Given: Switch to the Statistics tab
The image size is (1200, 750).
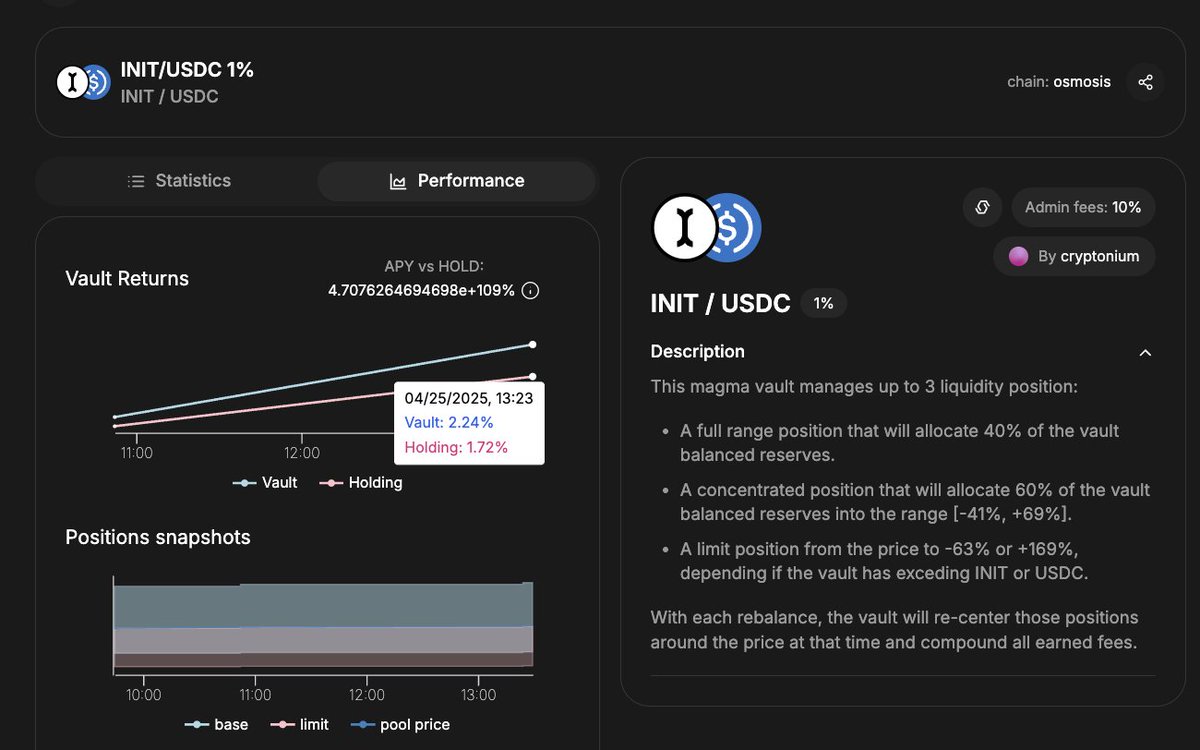Looking at the screenshot, I should [179, 181].
